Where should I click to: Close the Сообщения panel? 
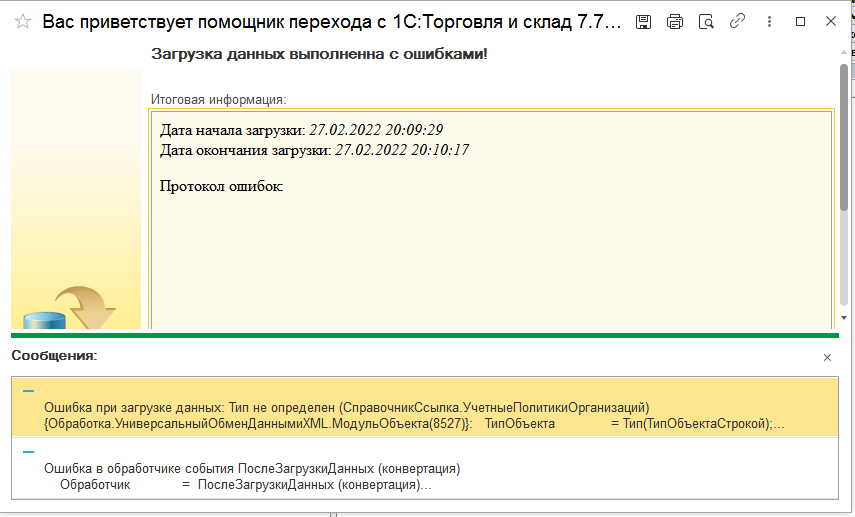pyautogui.click(x=827, y=357)
